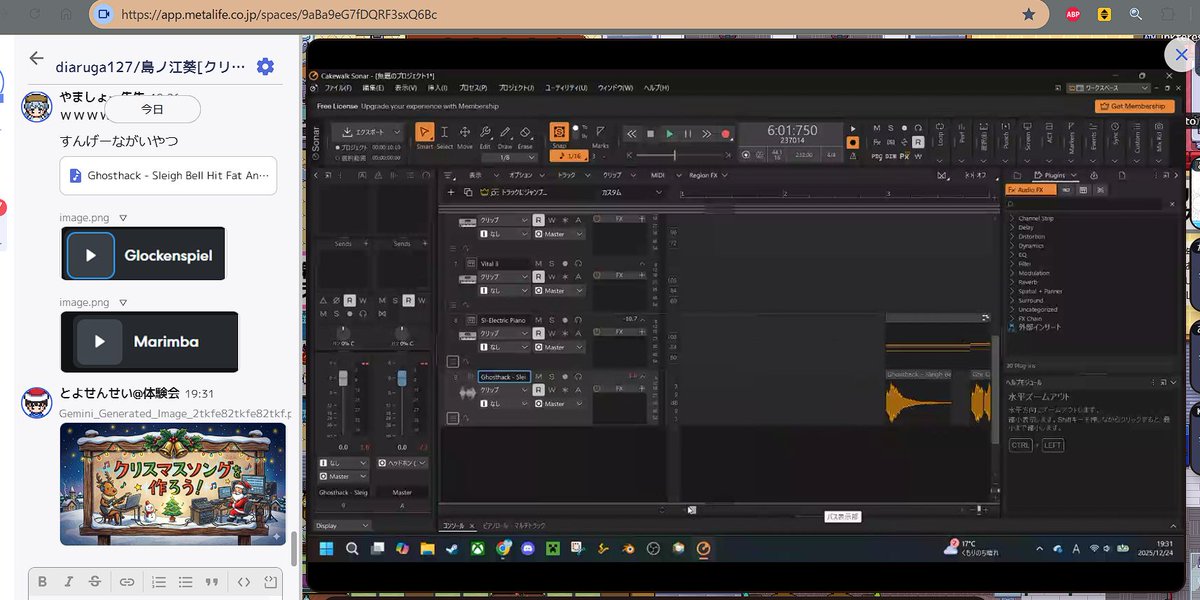1200x600 pixels.
Task: Open the ヘルプ(H) menu
Action: tap(656, 88)
